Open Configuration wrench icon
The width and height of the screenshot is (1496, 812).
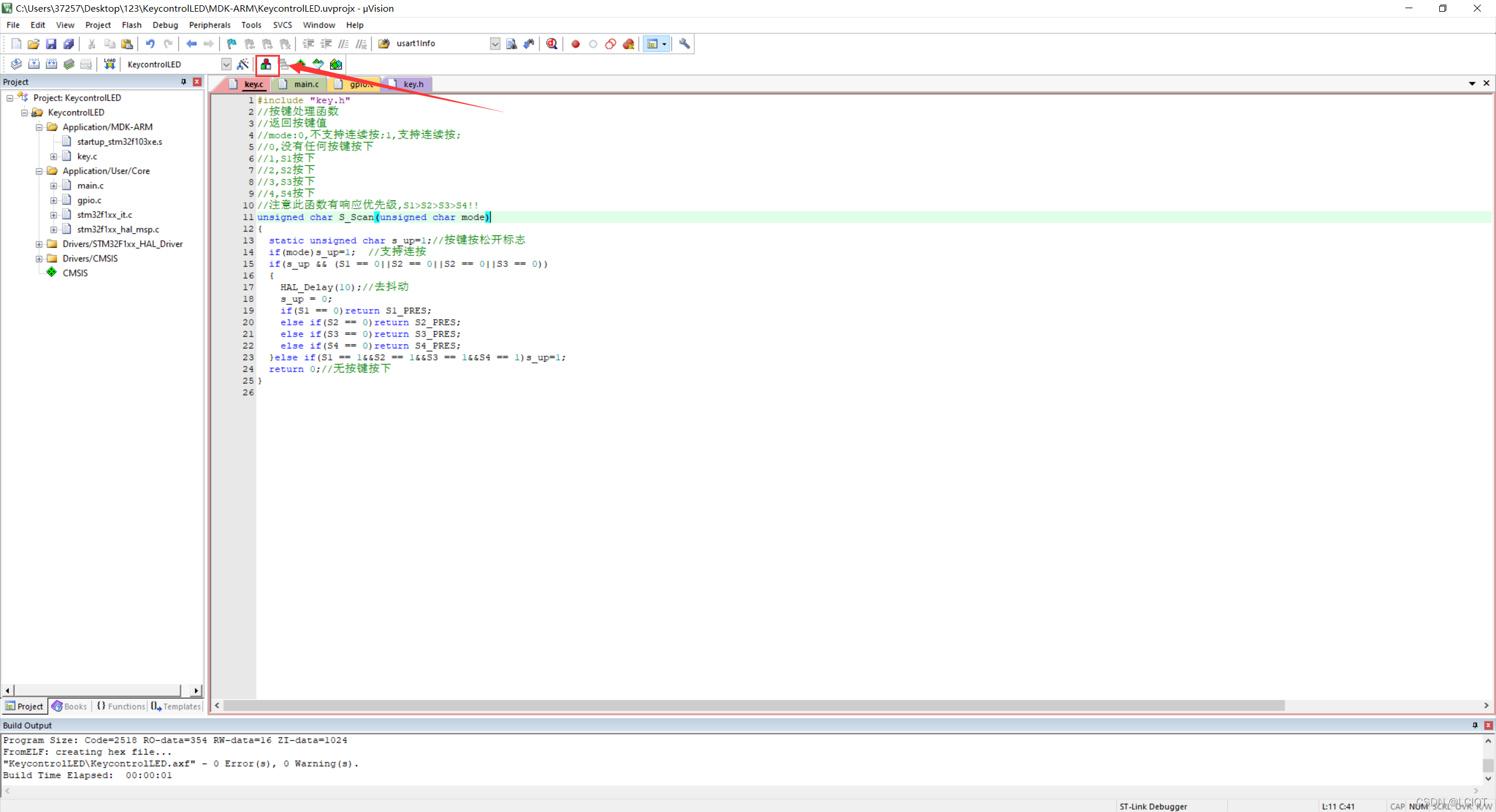tap(684, 44)
